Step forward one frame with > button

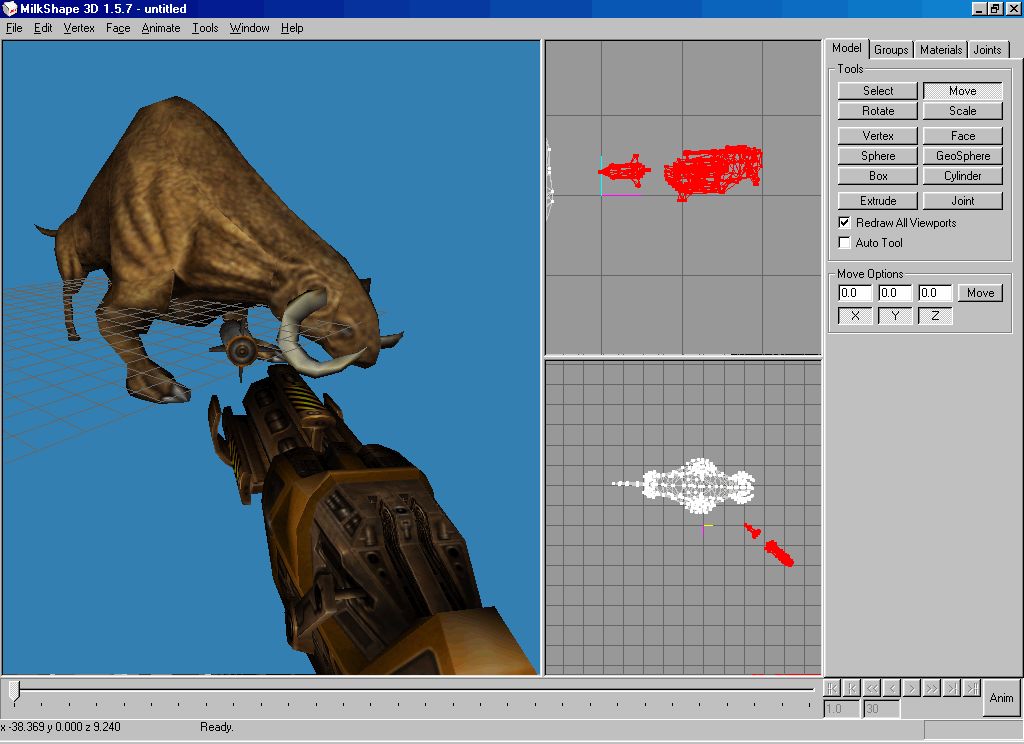(x=912, y=688)
